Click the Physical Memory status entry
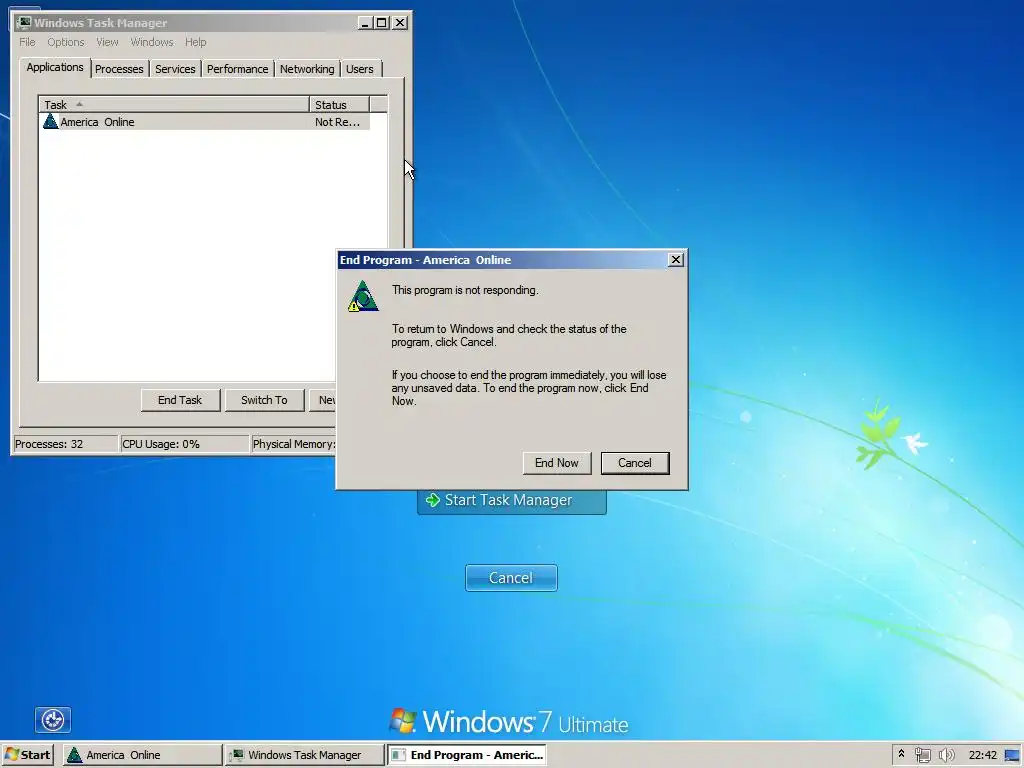1024x768 pixels. [x=294, y=444]
